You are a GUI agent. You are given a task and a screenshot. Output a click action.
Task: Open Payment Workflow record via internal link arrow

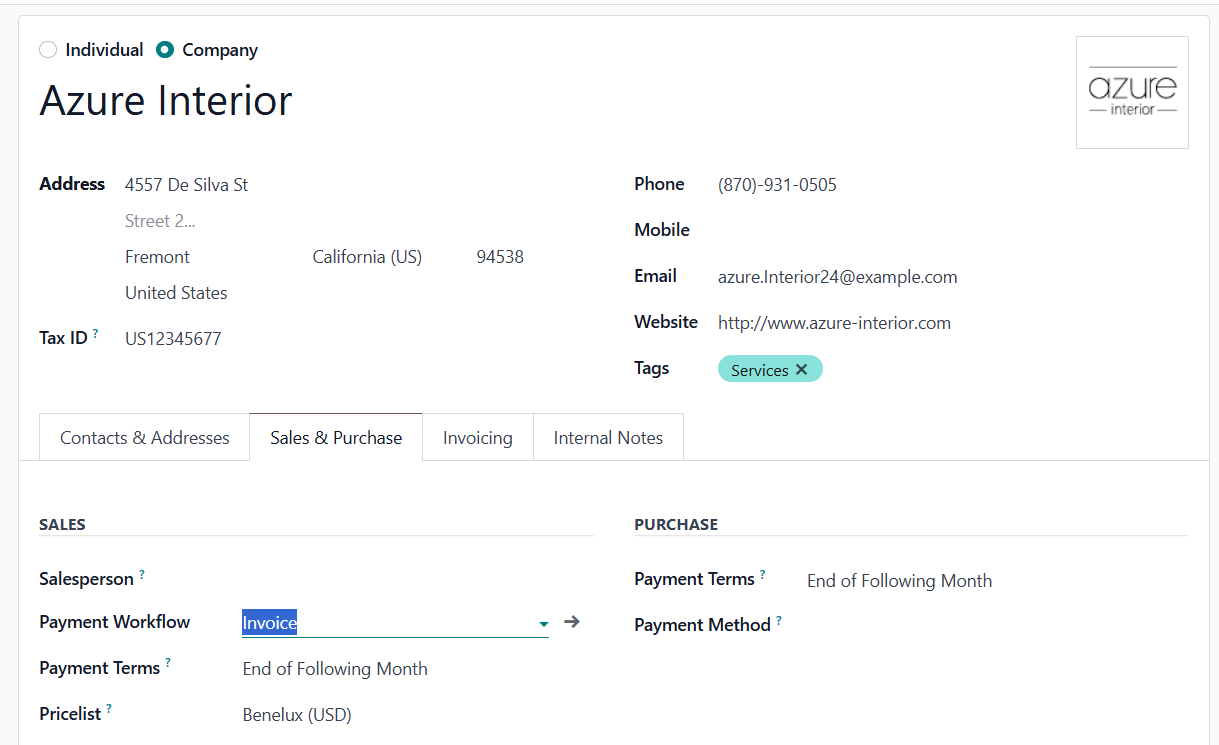click(x=570, y=621)
